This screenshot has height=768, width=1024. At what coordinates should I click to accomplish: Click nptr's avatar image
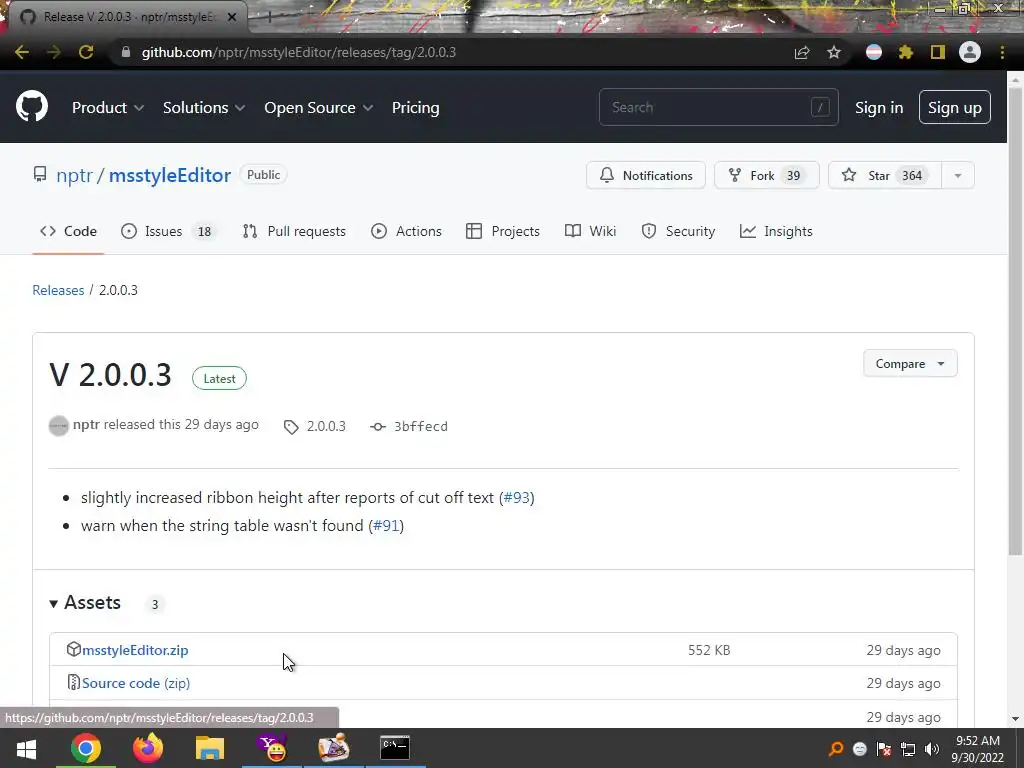point(59,426)
